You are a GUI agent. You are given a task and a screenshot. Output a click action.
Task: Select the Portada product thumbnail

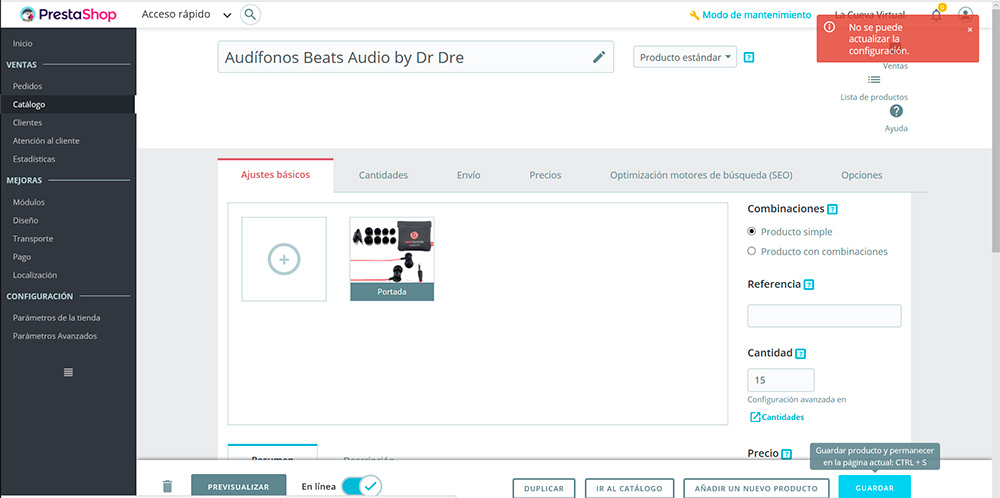point(392,259)
